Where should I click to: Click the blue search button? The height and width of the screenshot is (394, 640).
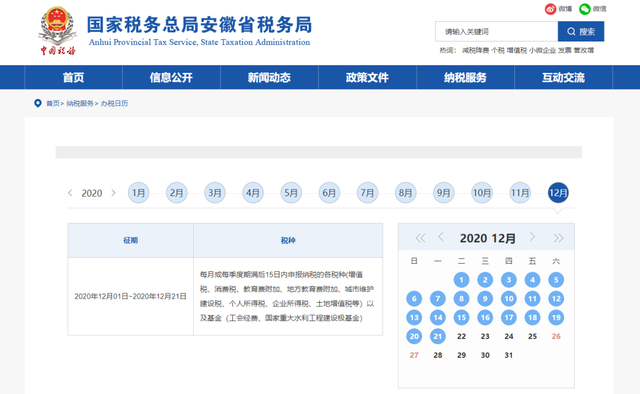581,31
